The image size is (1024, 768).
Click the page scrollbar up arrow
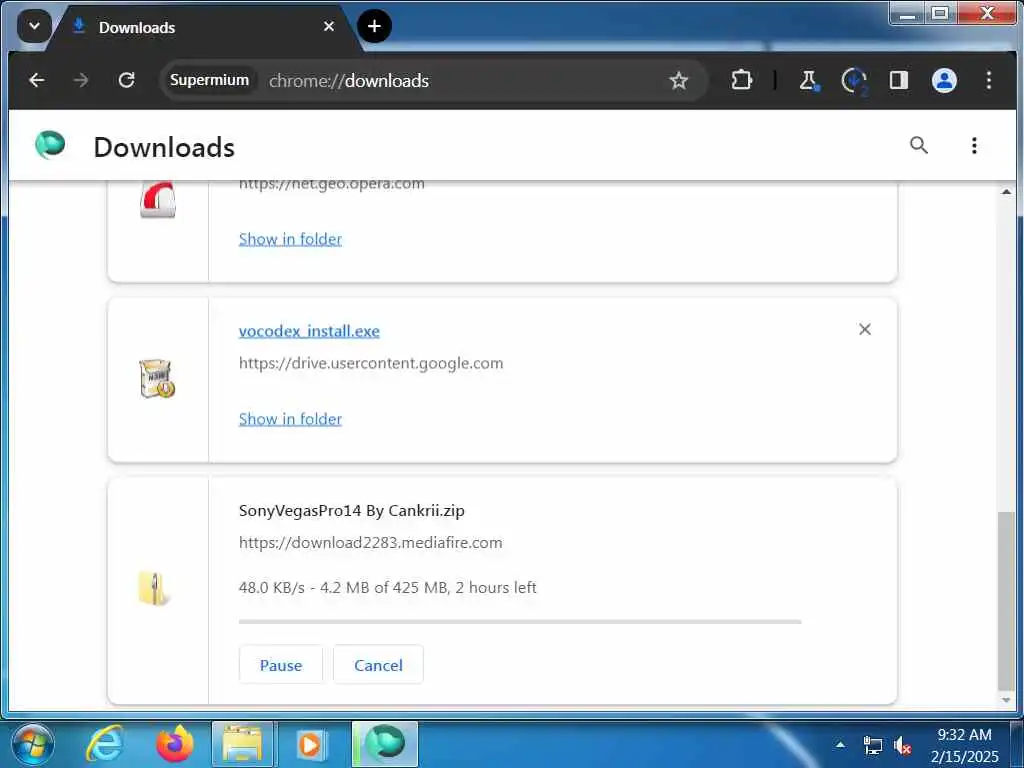1006,192
